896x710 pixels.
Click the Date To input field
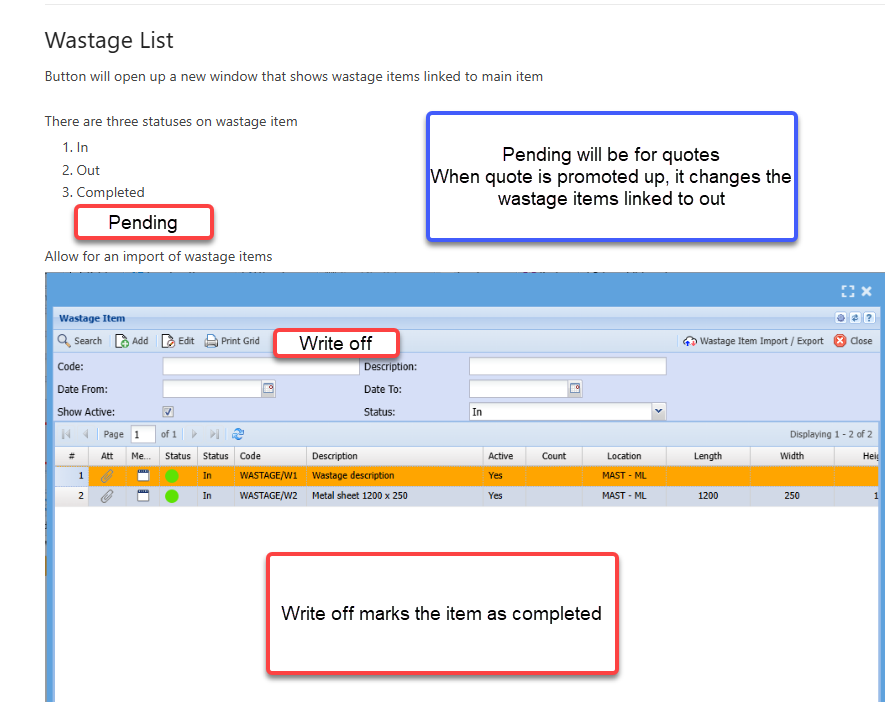coord(519,389)
